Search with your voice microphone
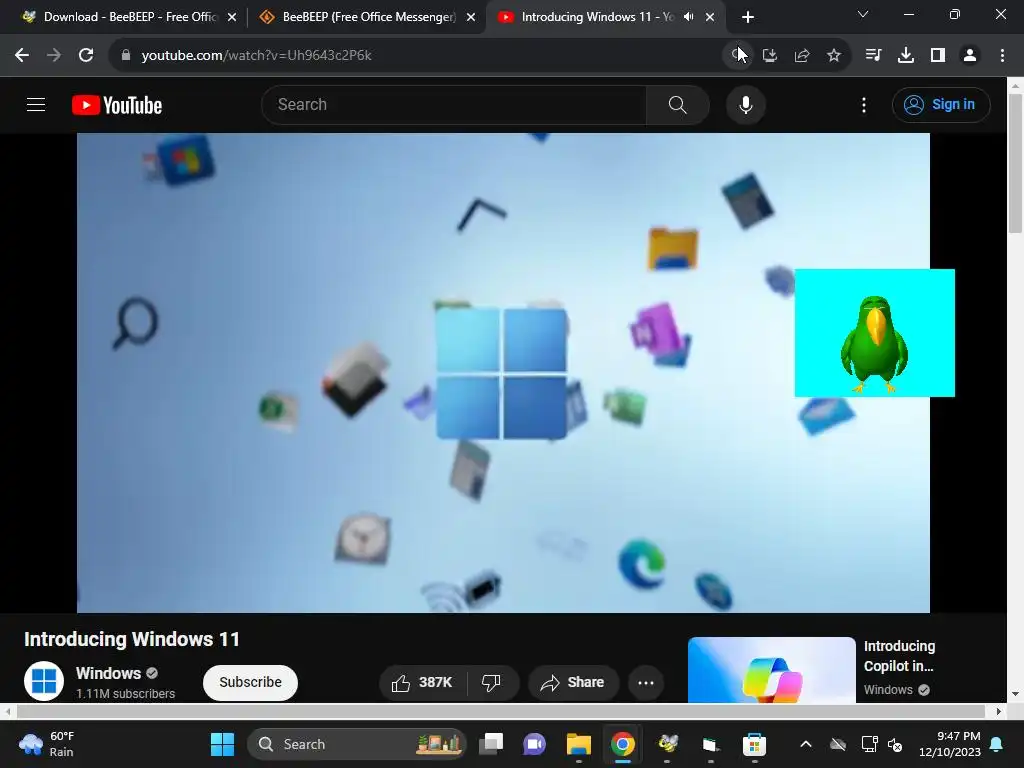Screen dimensions: 1024x768 click(x=746, y=104)
